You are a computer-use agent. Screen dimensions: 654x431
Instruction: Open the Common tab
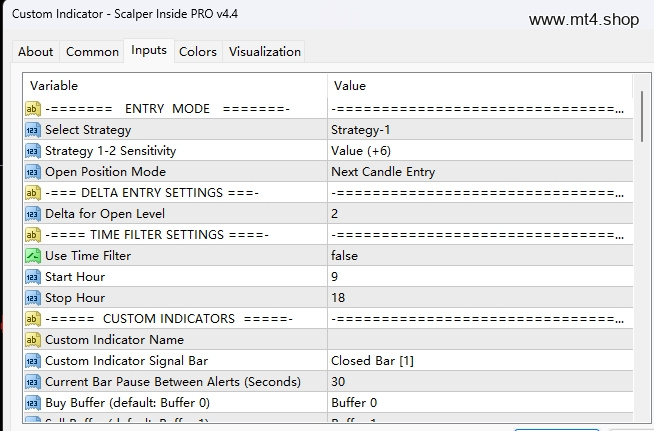tap(92, 52)
